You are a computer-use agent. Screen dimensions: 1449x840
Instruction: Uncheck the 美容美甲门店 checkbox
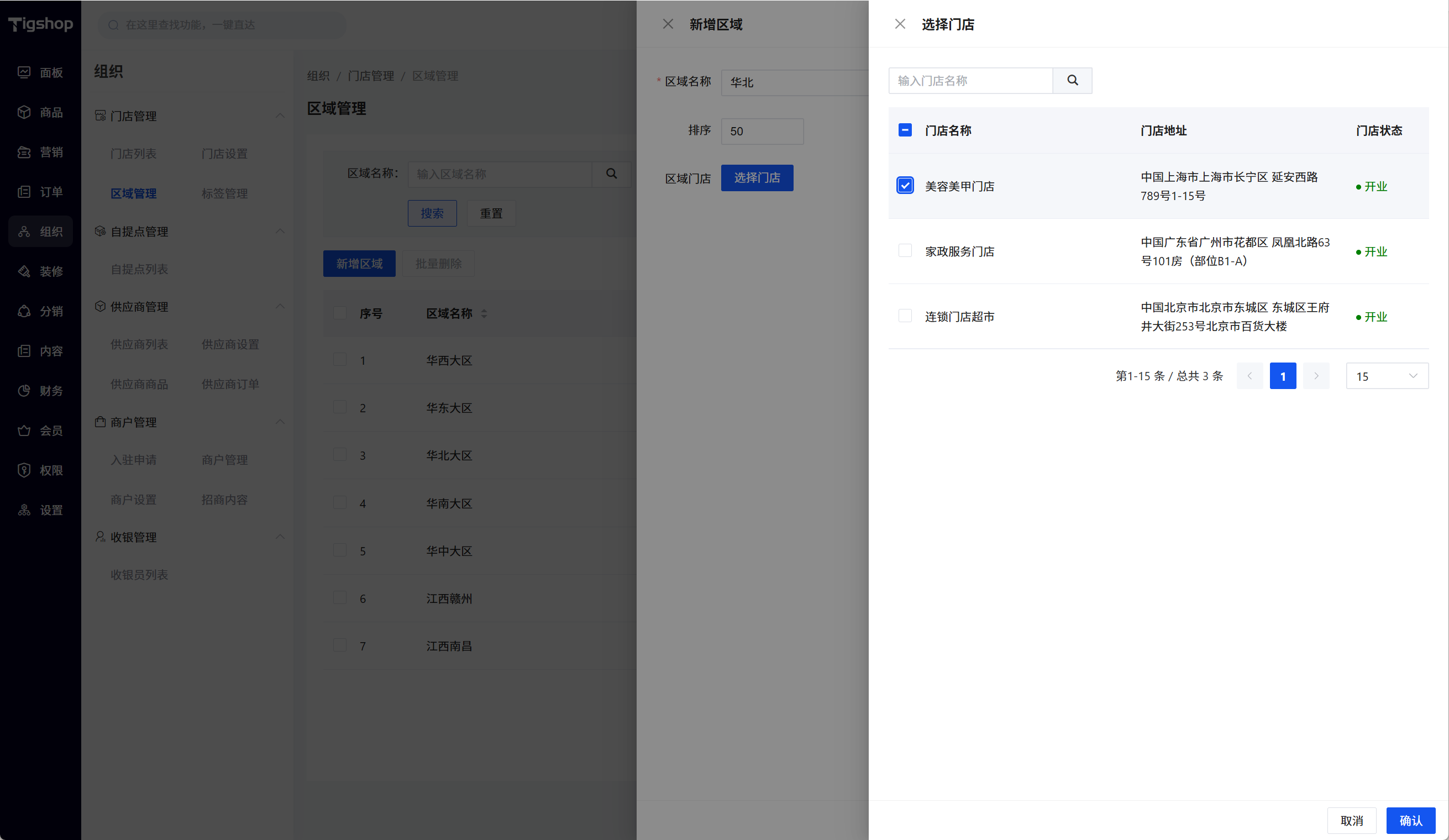(905, 186)
